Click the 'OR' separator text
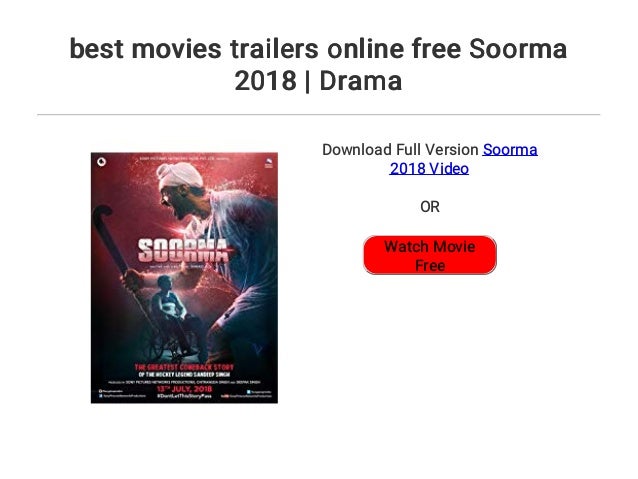The image size is (638, 479). (x=430, y=207)
